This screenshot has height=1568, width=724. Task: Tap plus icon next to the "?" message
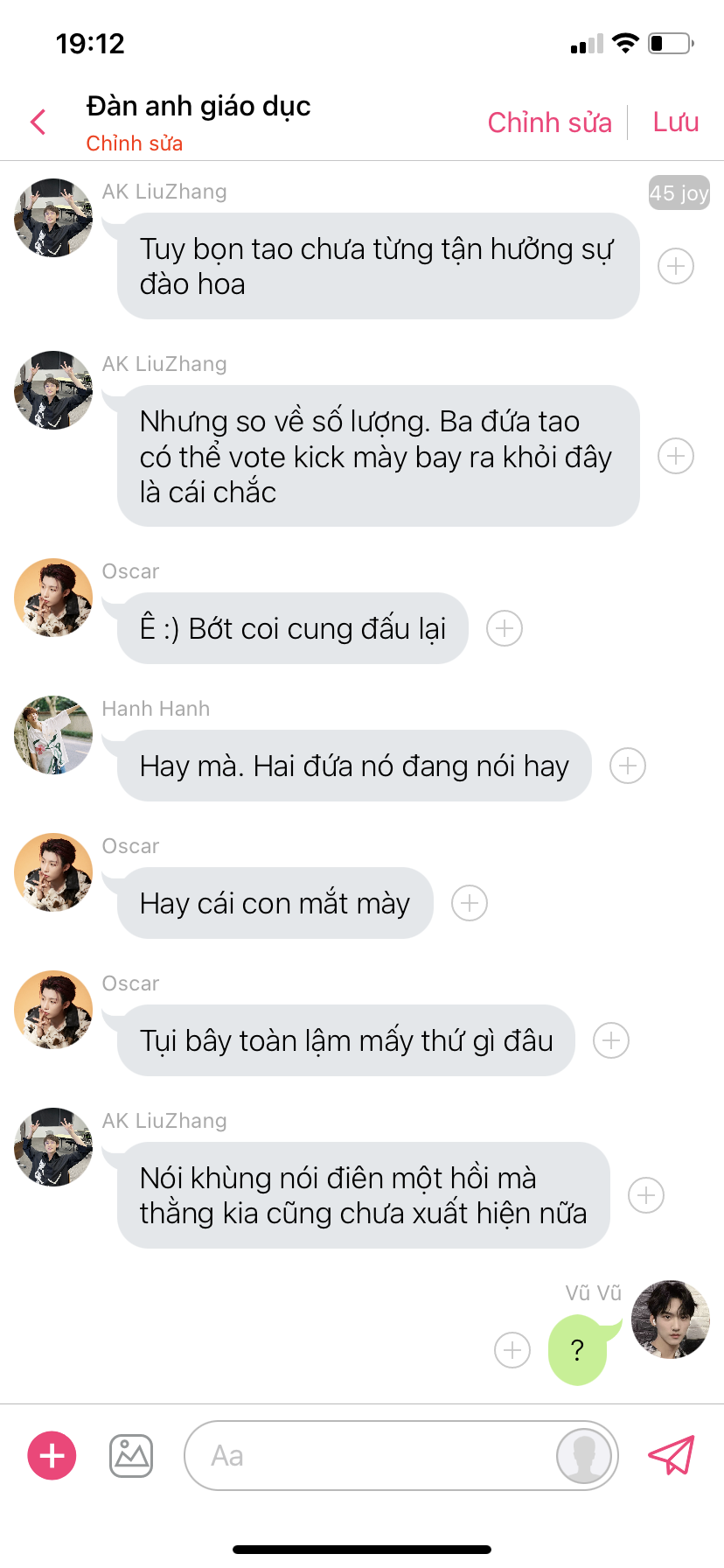[x=512, y=1350]
